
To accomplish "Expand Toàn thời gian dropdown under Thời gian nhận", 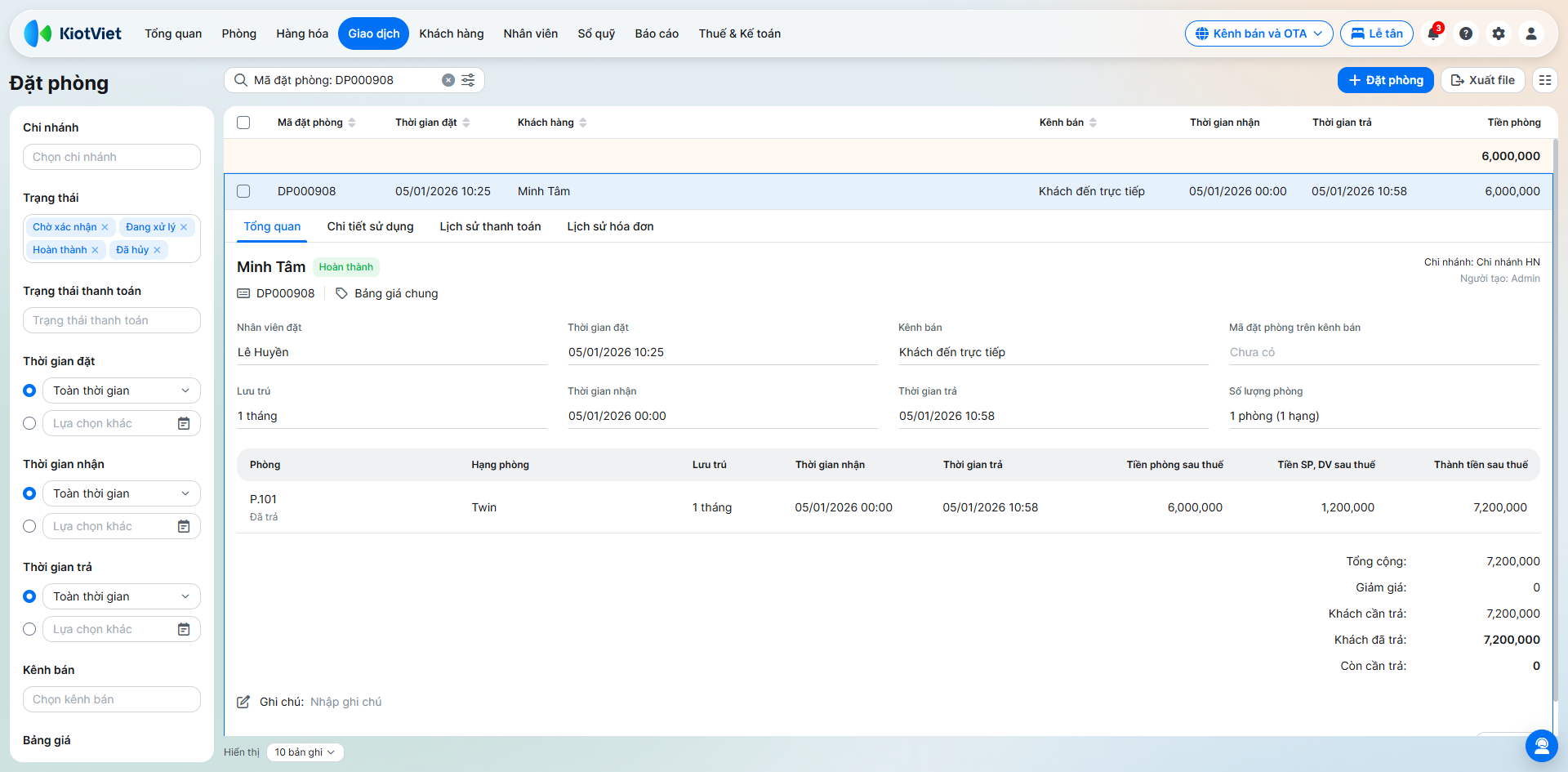I will click(x=122, y=493).
